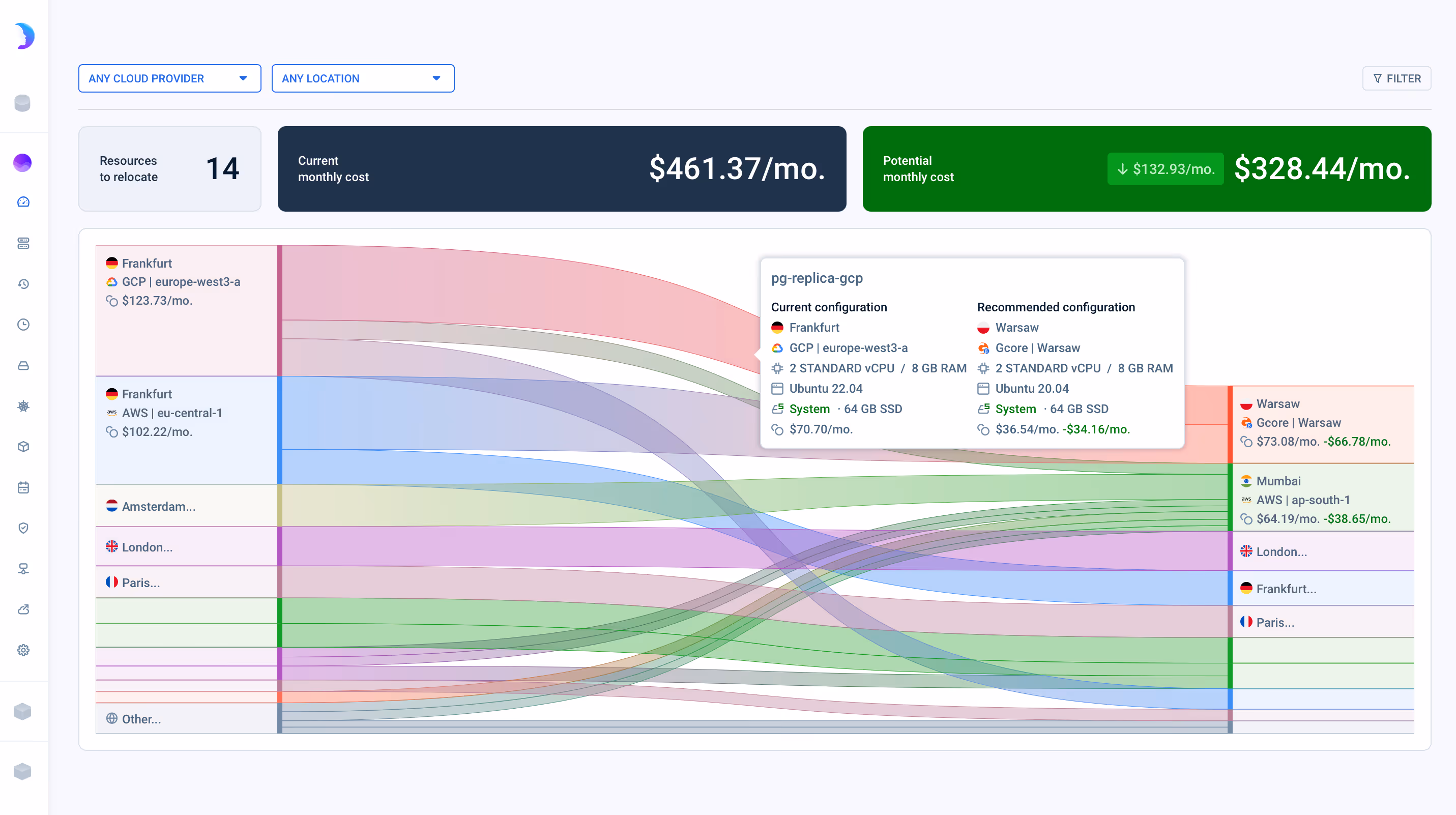
Task: Click the Current monthly cost card
Action: point(562,169)
